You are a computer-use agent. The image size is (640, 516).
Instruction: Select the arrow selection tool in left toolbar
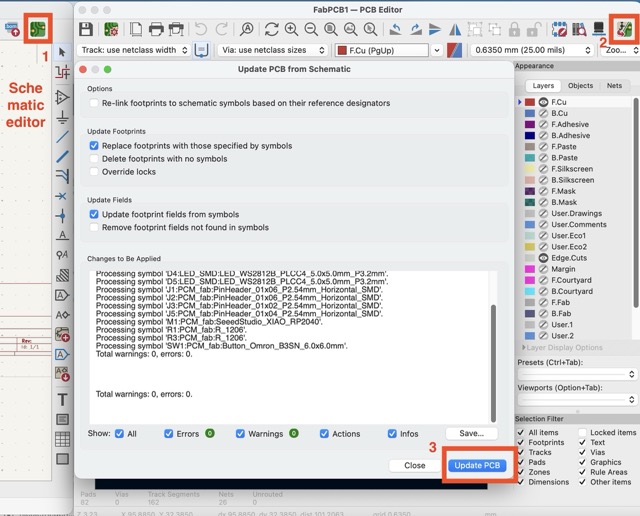62,52
